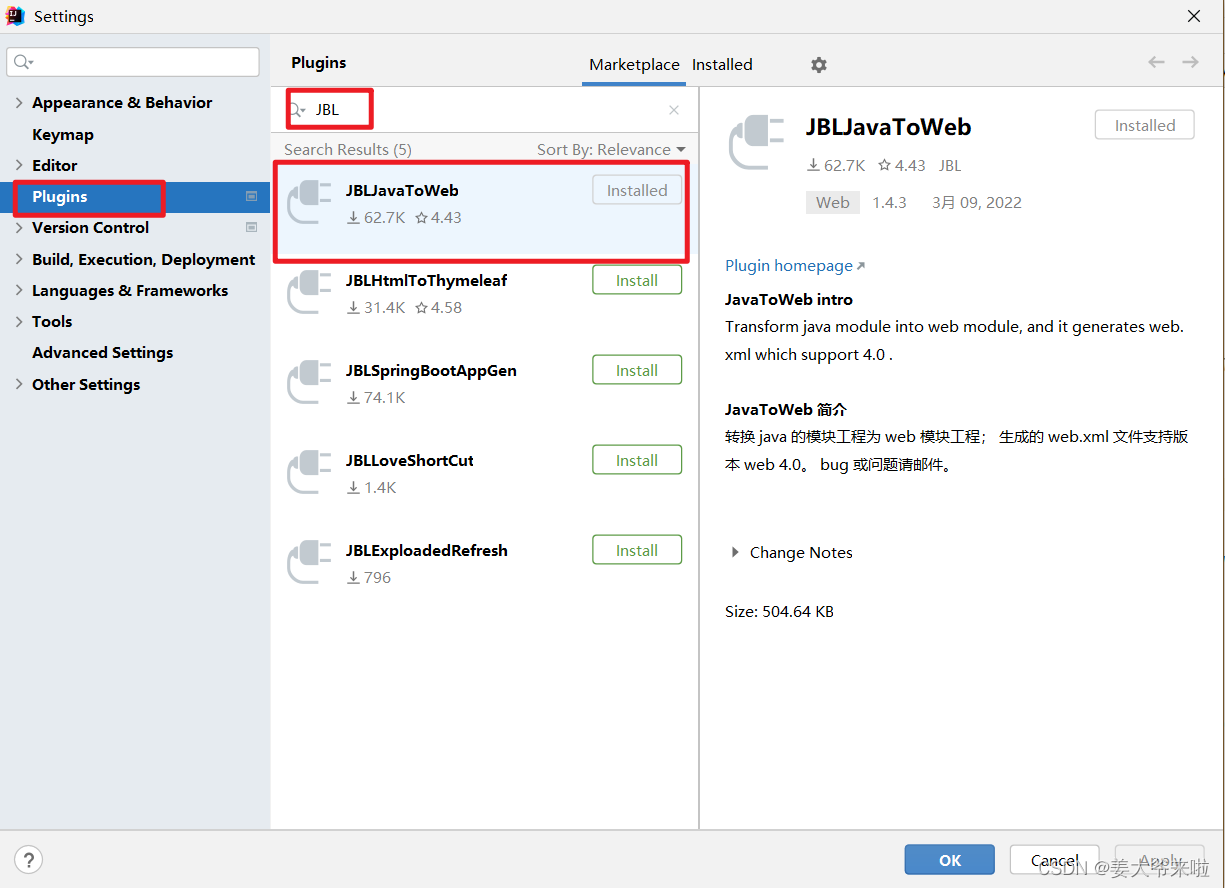This screenshot has height=888, width=1225.
Task: Open the Plugin homepage link
Action: (795, 266)
